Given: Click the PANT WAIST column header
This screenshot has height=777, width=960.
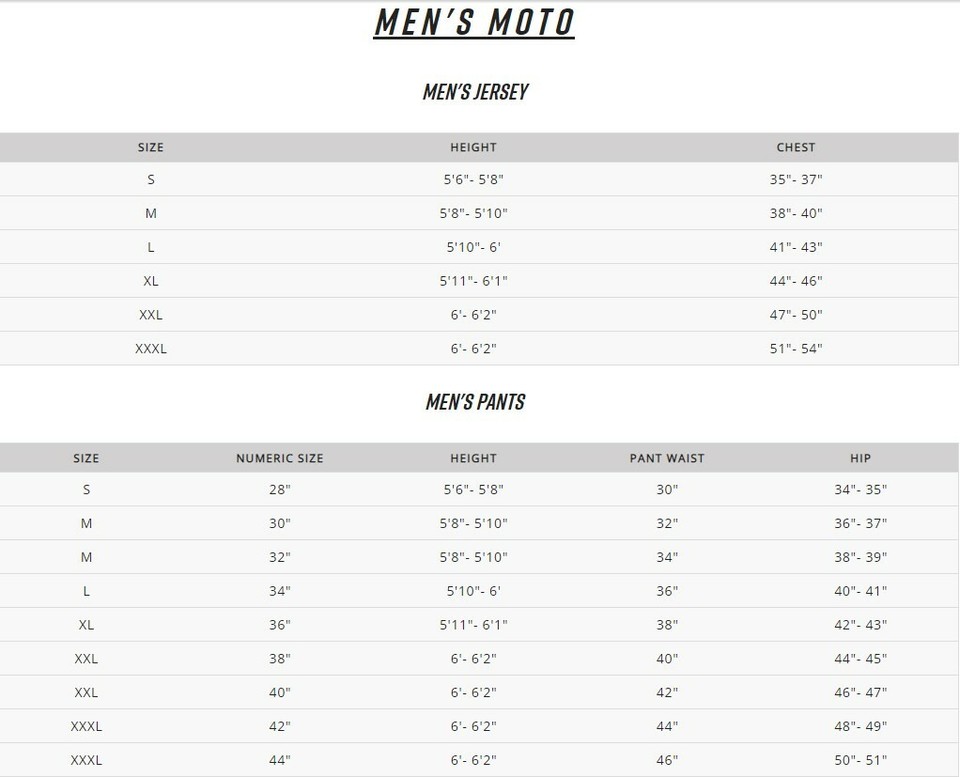Looking at the screenshot, I should point(667,458).
